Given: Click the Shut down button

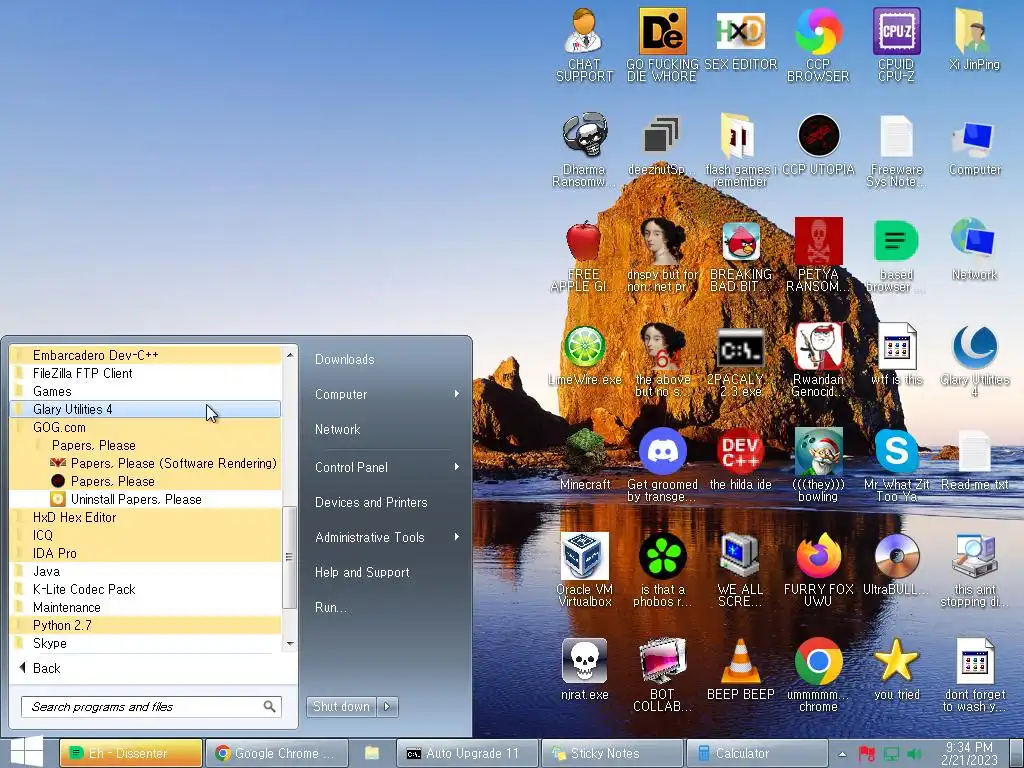Looking at the screenshot, I should [x=342, y=706].
